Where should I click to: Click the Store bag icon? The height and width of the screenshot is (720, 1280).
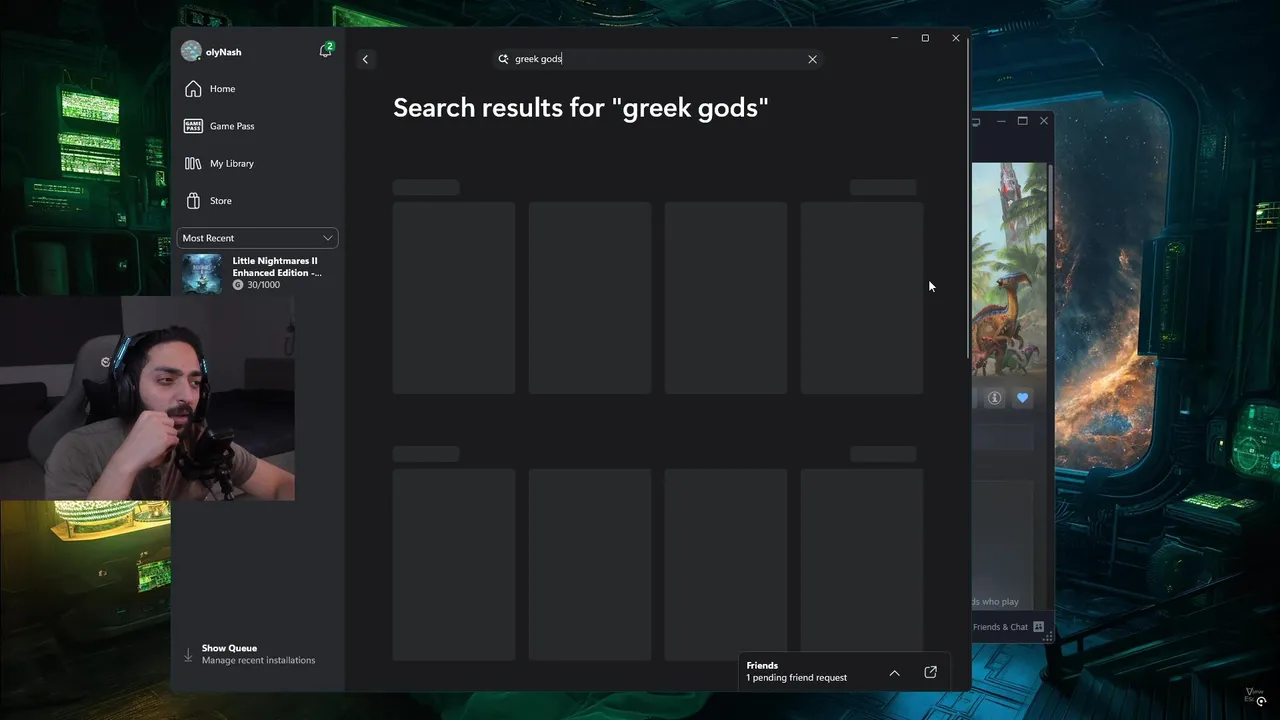coord(193,201)
